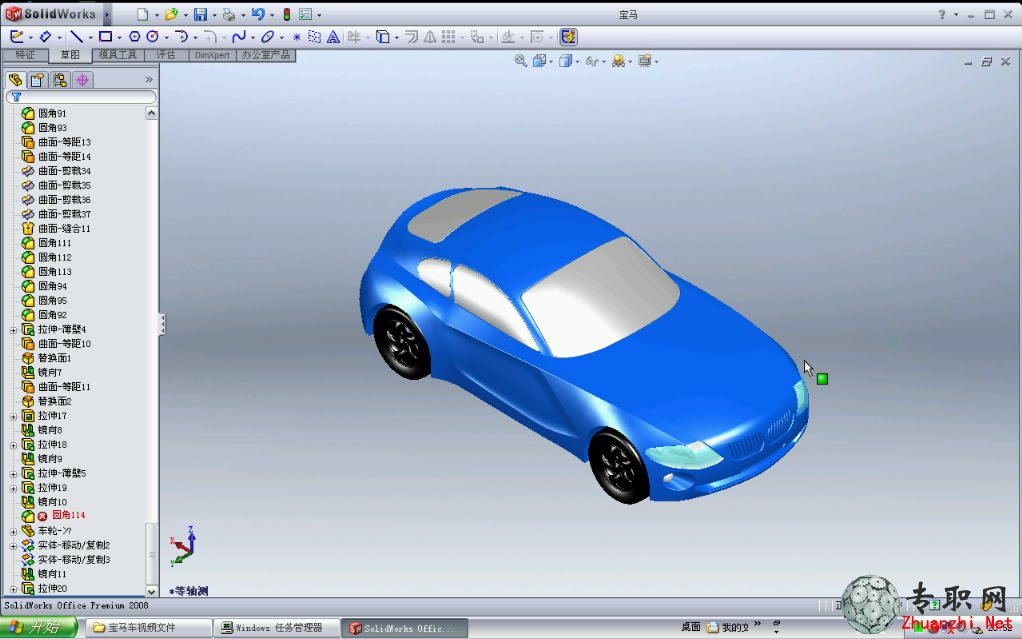Click the feature tree scroll-up arrow
The width and height of the screenshot is (1022, 639).
point(151,113)
